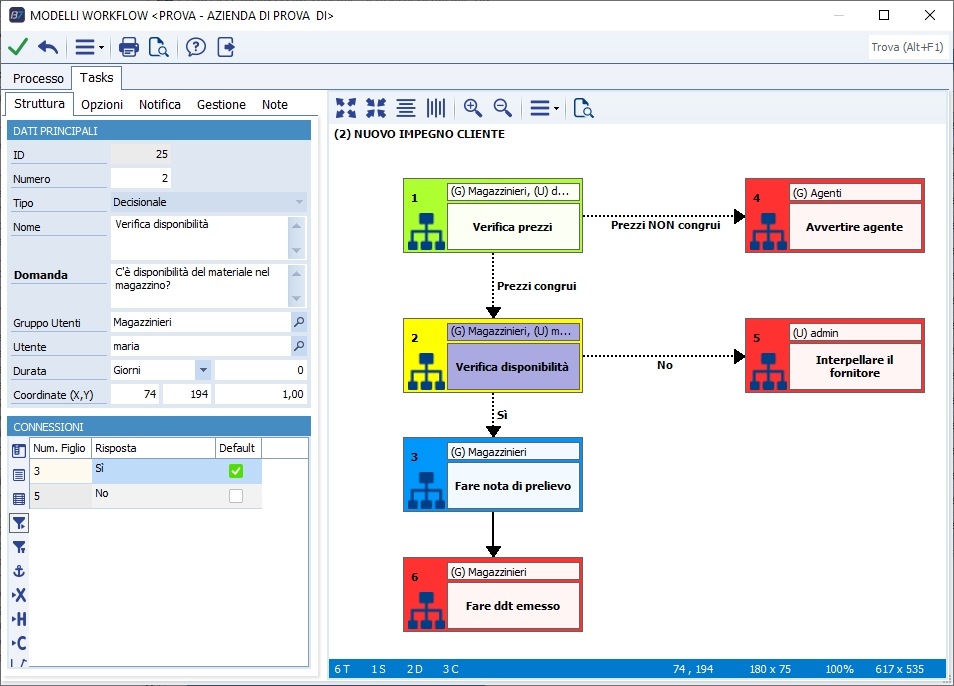Click the Domanda text field

(199, 286)
